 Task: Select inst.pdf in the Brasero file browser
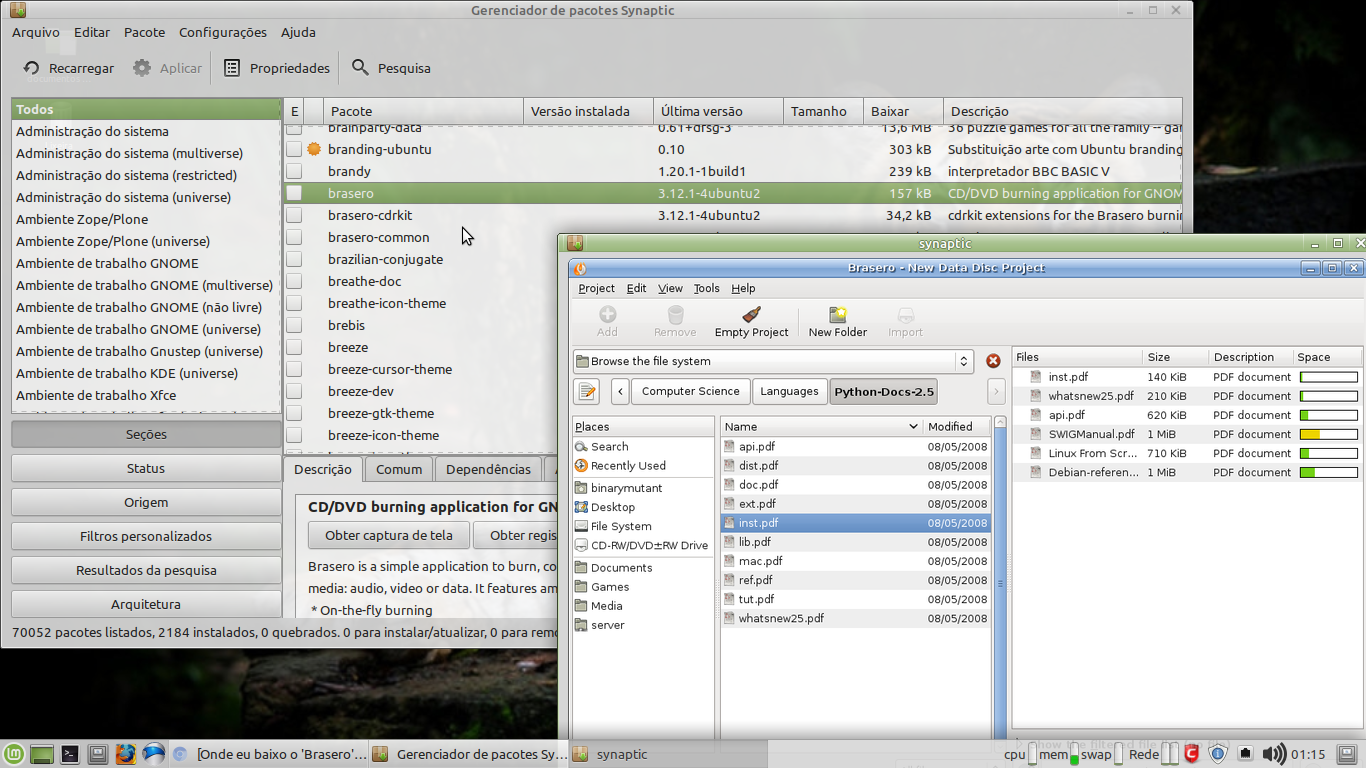pos(855,523)
